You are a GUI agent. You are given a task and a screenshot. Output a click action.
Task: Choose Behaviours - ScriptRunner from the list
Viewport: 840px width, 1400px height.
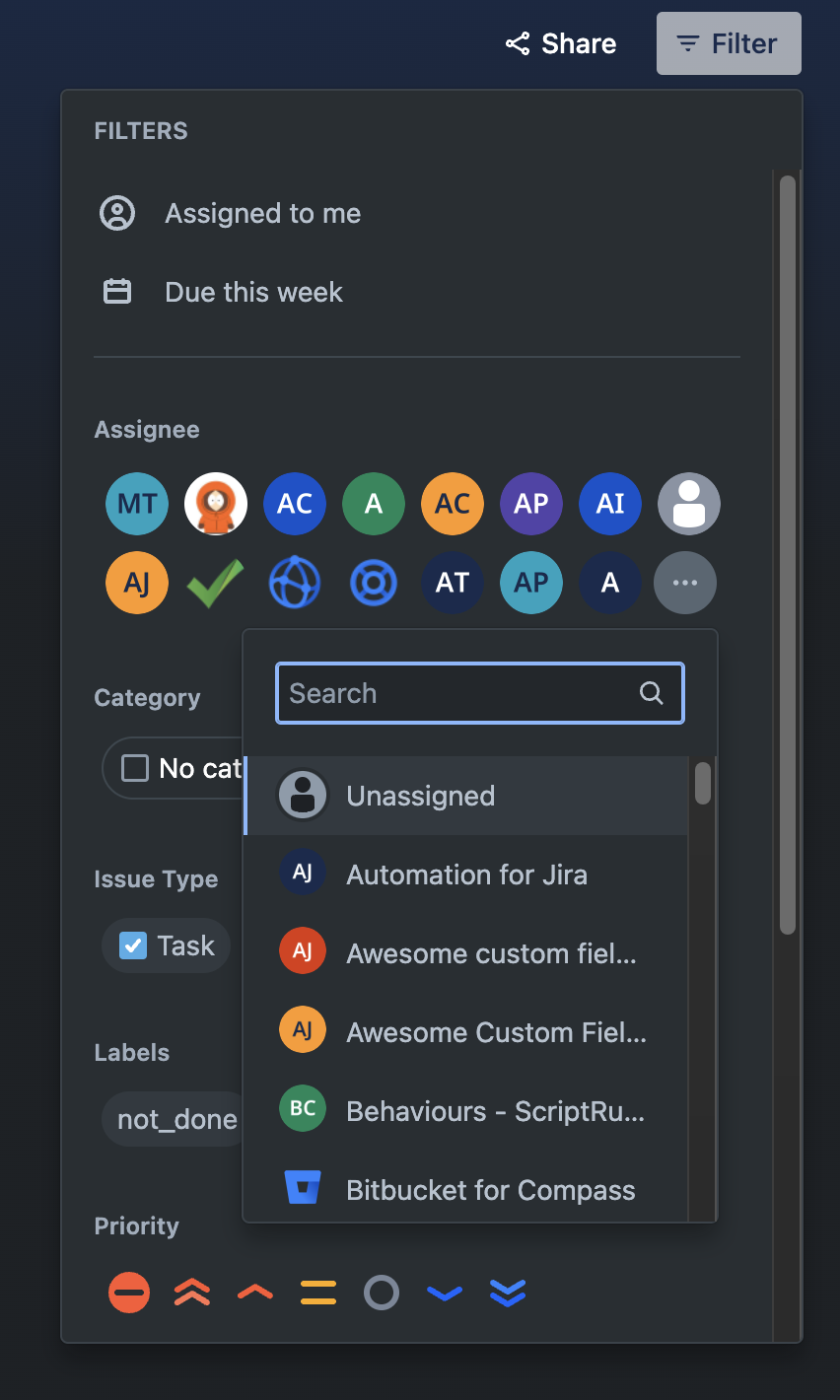(496, 1111)
